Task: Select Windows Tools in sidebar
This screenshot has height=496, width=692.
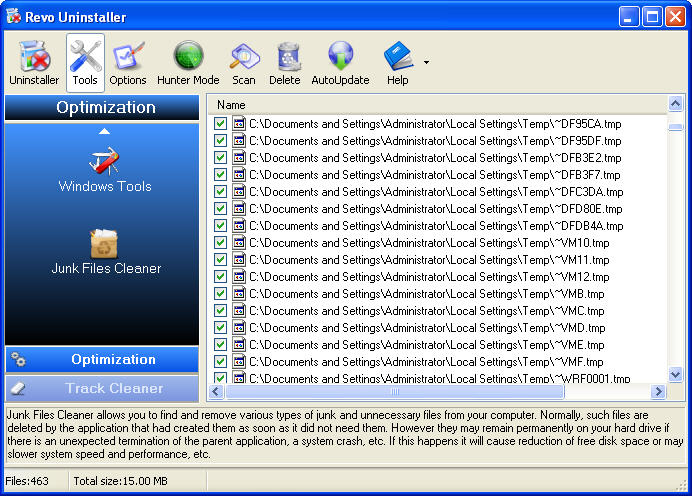Action: (x=105, y=168)
